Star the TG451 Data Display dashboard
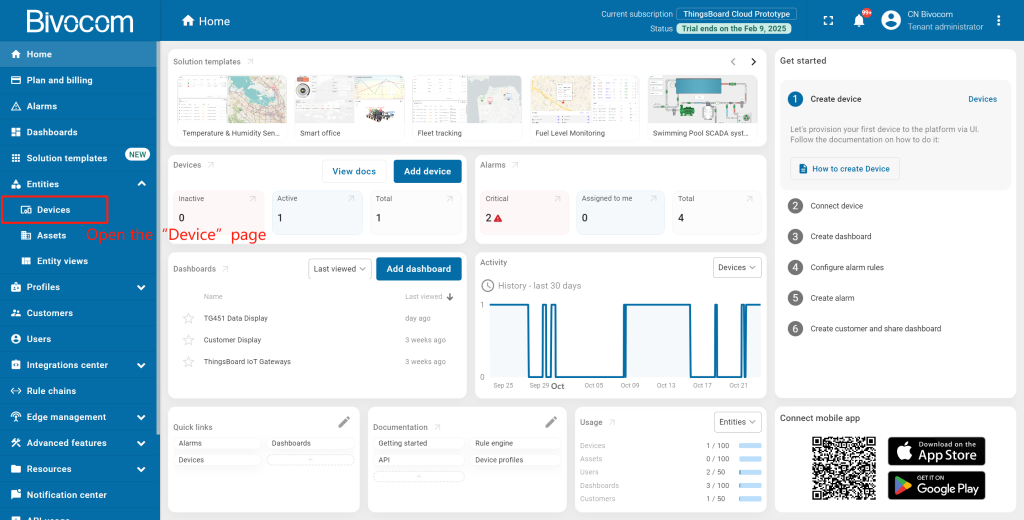Screen dimensions: 1024x520 point(189,318)
